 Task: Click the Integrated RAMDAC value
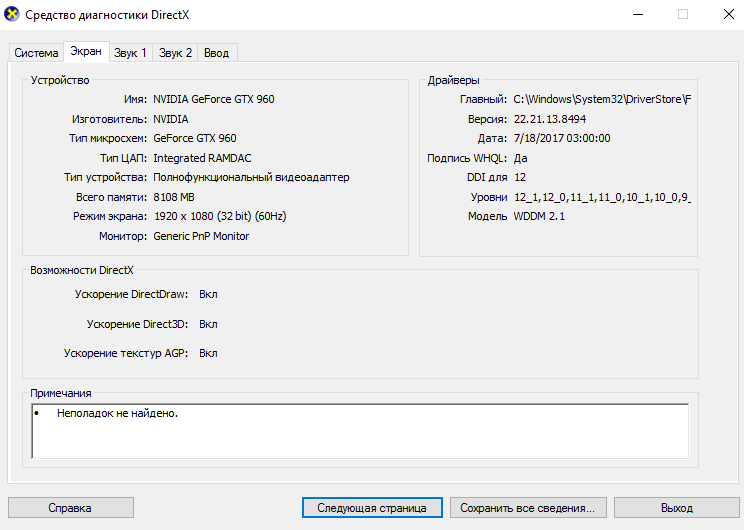[202, 158]
